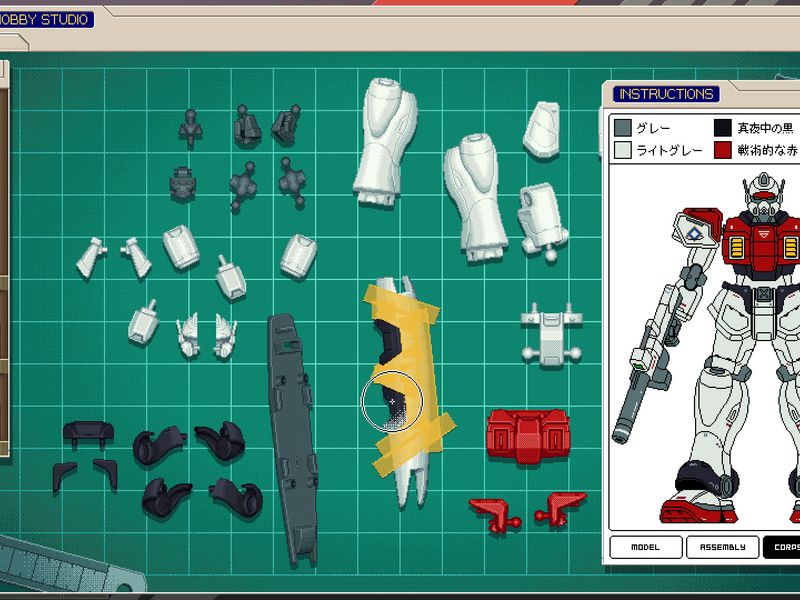Pick the white peg block between the shoulder blocks
800x600 pixels.
point(231,278)
